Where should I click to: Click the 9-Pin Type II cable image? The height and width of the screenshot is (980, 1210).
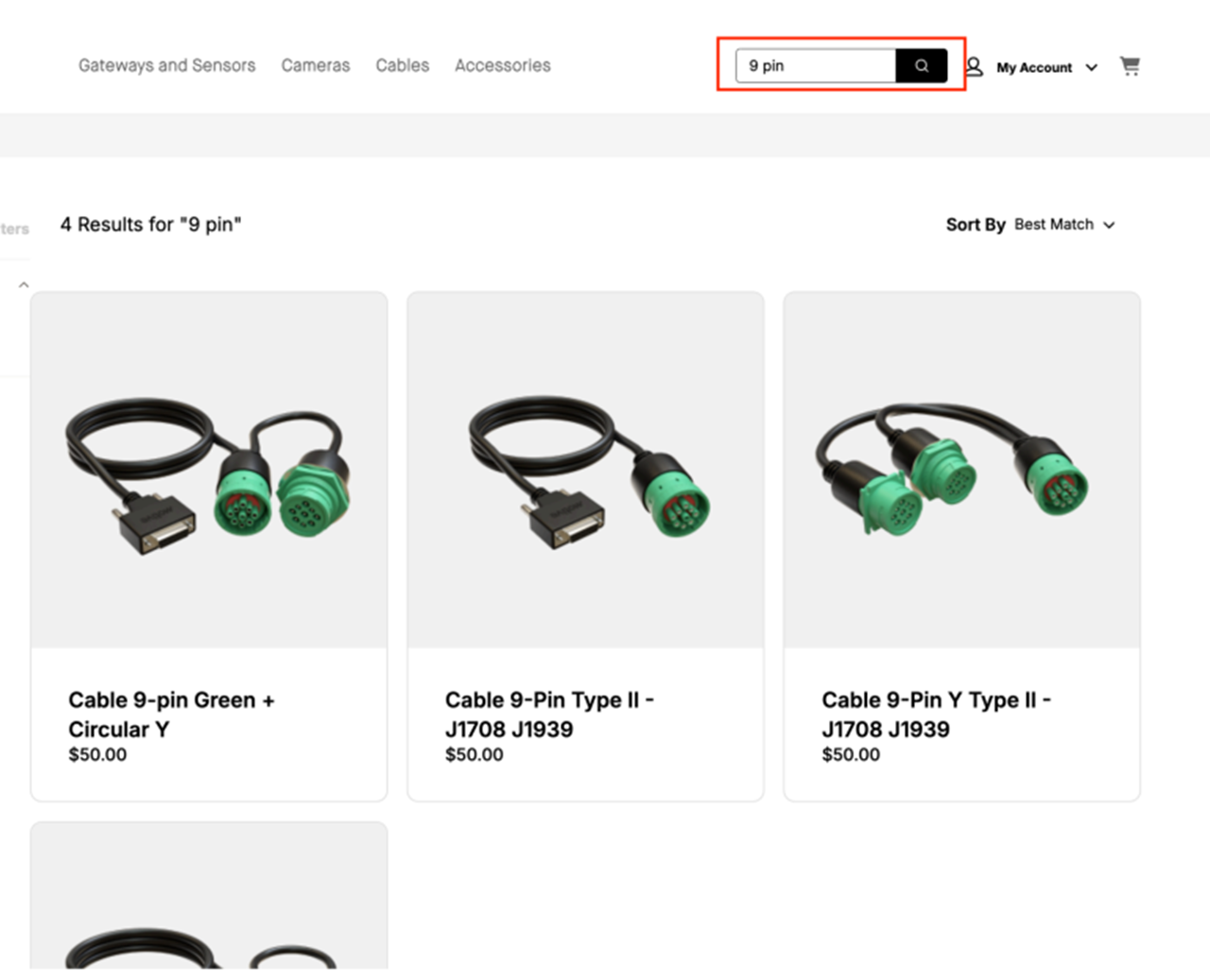[585, 471]
